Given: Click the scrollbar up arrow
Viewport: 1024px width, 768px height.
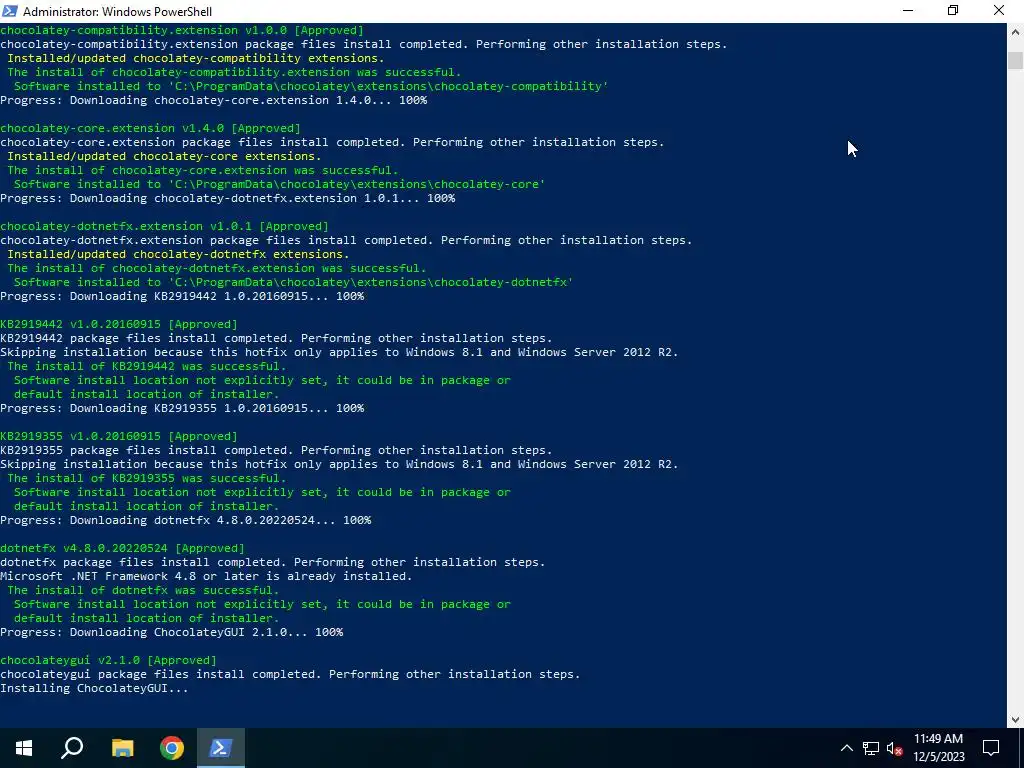Looking at the screenshot, I should pos(1015,31).
